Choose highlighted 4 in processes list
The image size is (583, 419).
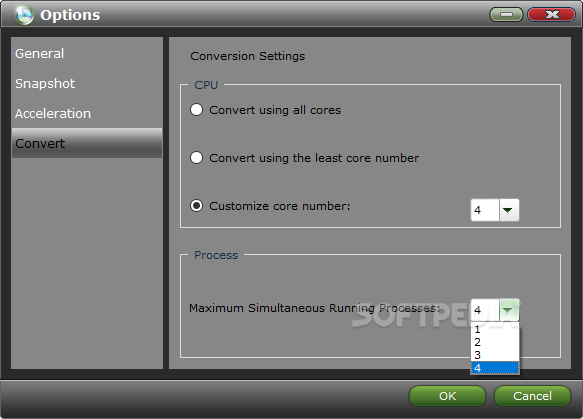click(x=495, y=368)
